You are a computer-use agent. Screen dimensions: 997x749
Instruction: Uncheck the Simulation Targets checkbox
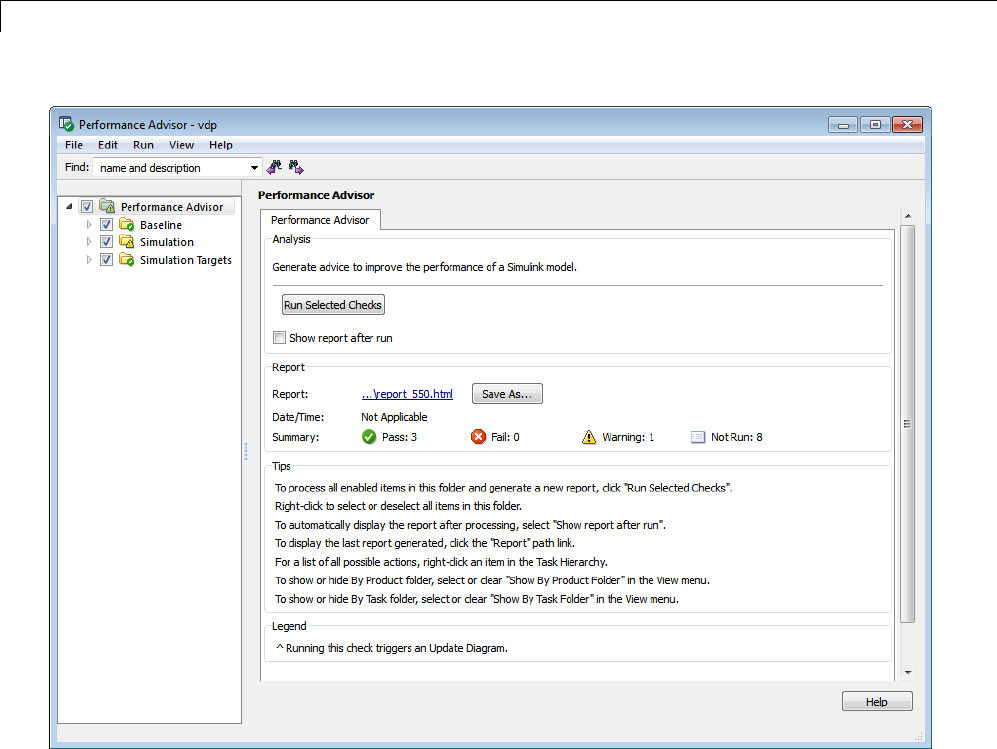point(106,260)
